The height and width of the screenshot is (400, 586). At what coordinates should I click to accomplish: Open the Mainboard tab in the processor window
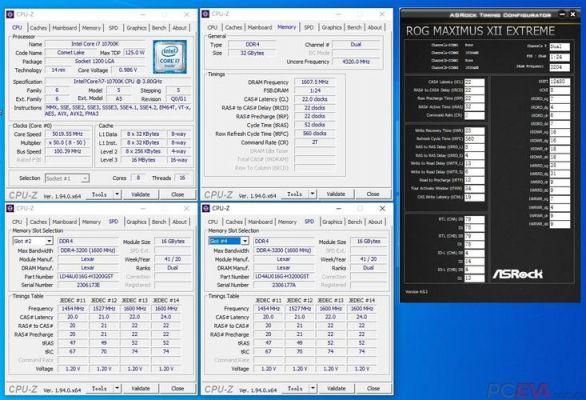64,28
